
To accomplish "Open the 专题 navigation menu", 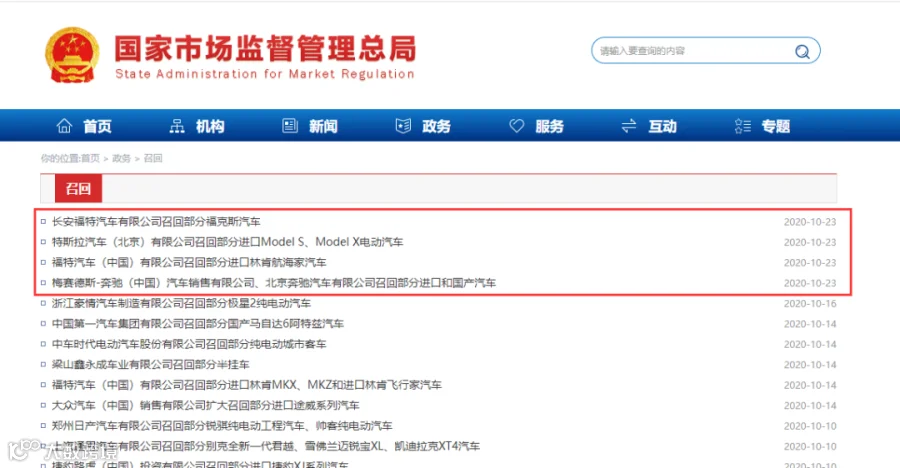I will (775, 126).
